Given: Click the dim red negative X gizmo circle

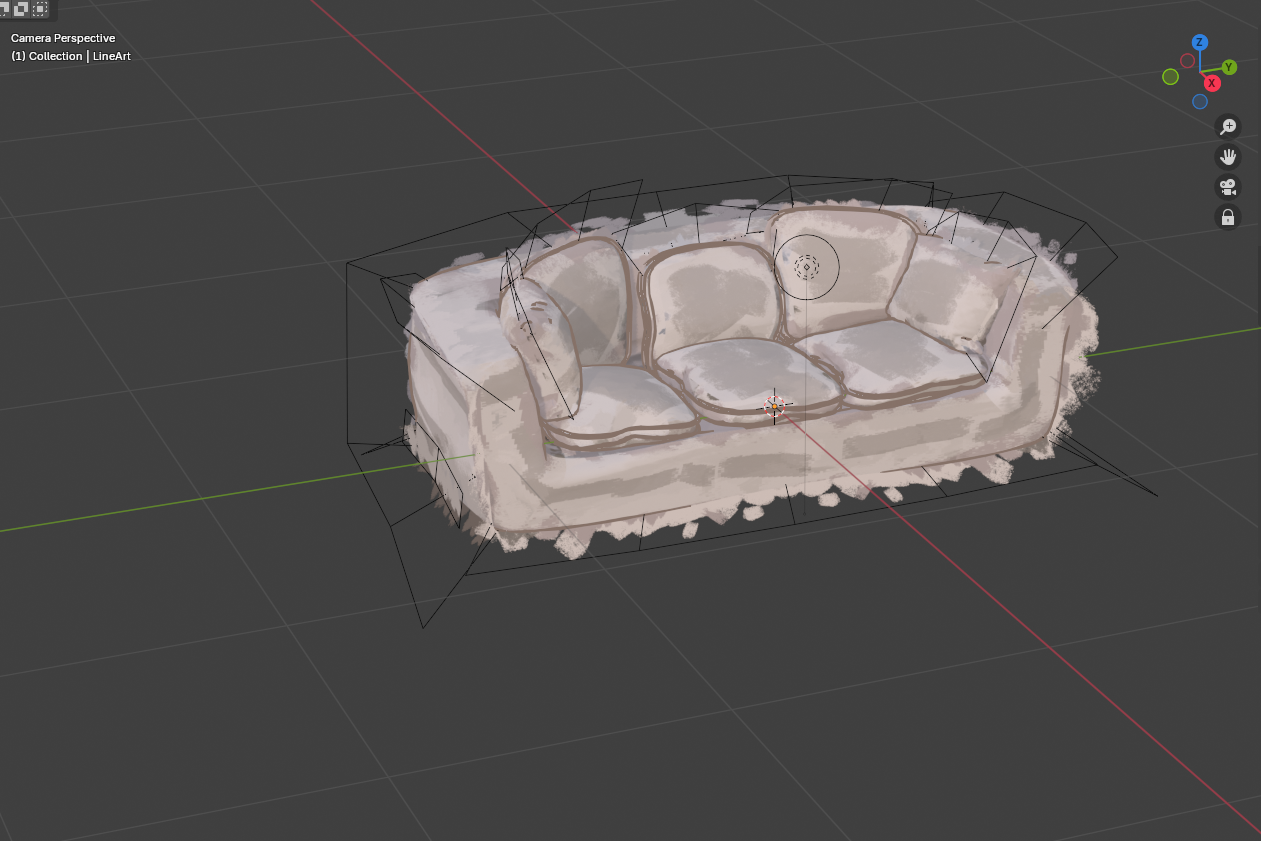Looking at the screenshot, I should pyautogui.click(x=1187, y=61).
